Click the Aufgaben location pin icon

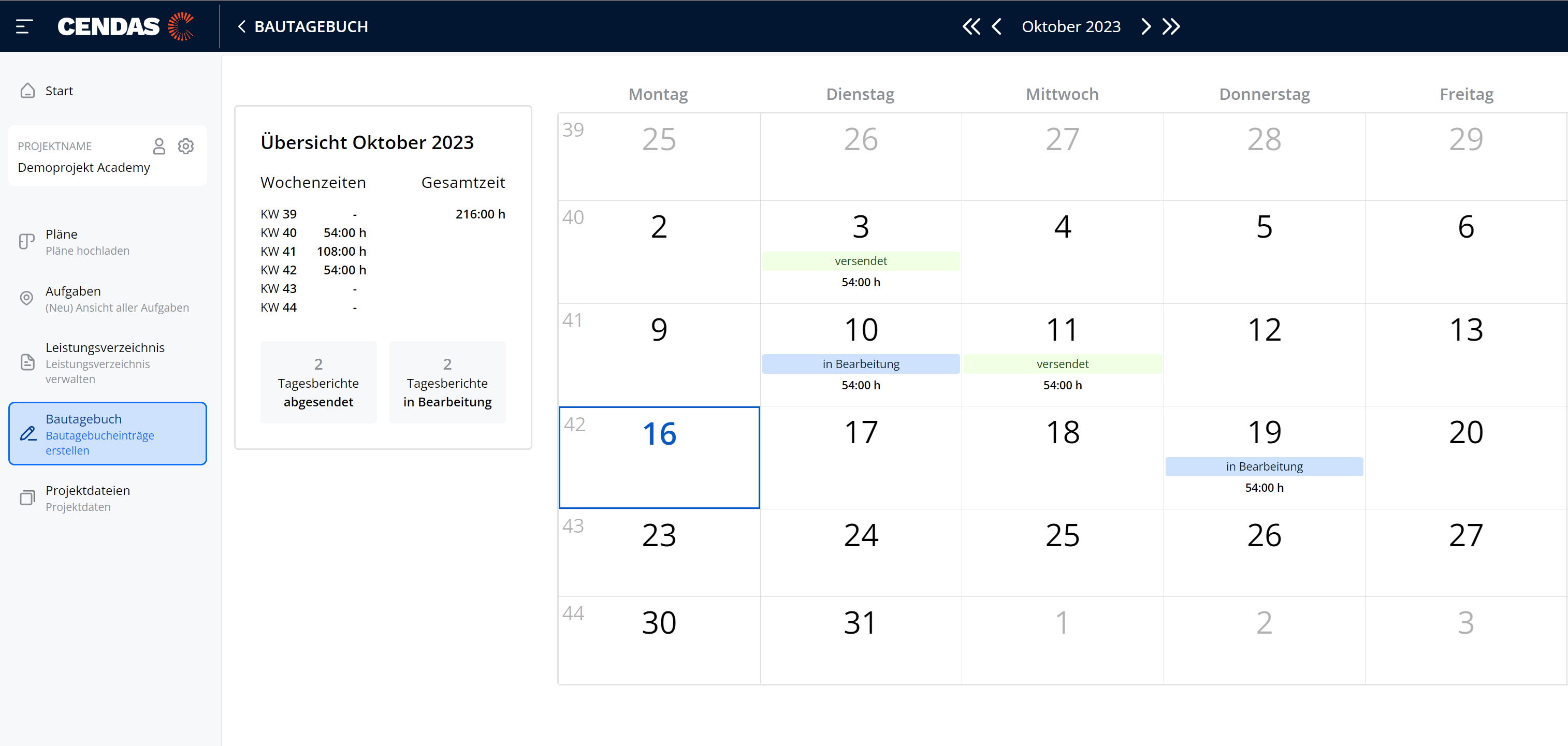(27, 298)
